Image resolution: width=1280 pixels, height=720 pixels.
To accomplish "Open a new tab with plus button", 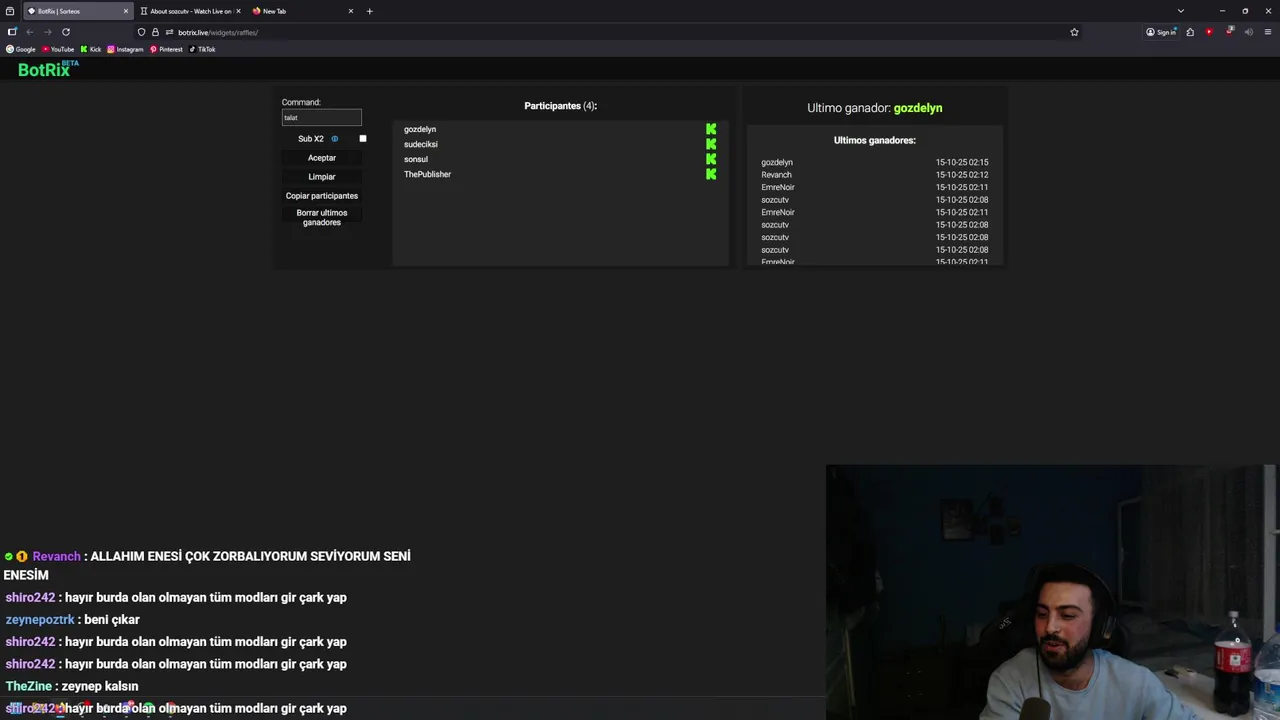I will [369, 11].
